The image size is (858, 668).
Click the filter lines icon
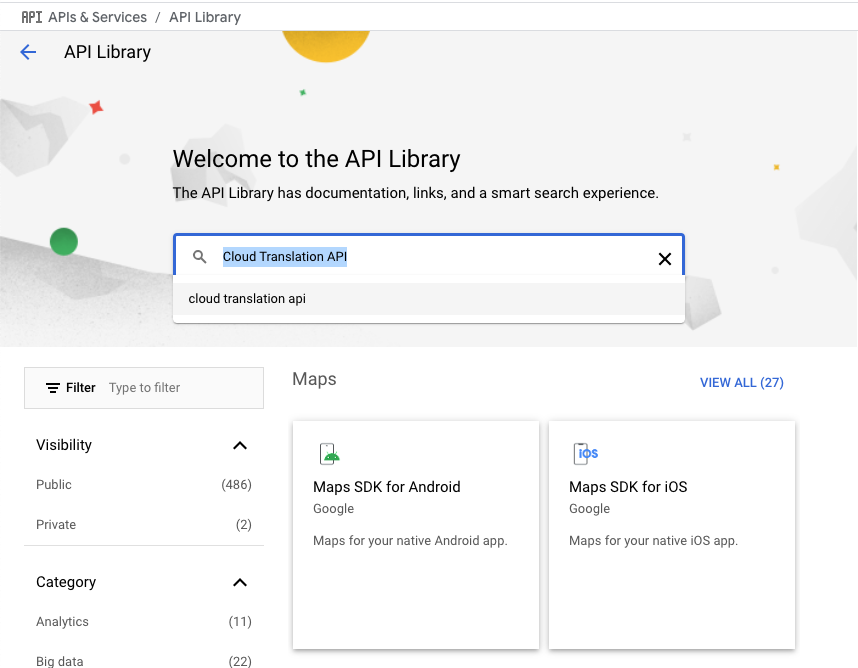53,388
